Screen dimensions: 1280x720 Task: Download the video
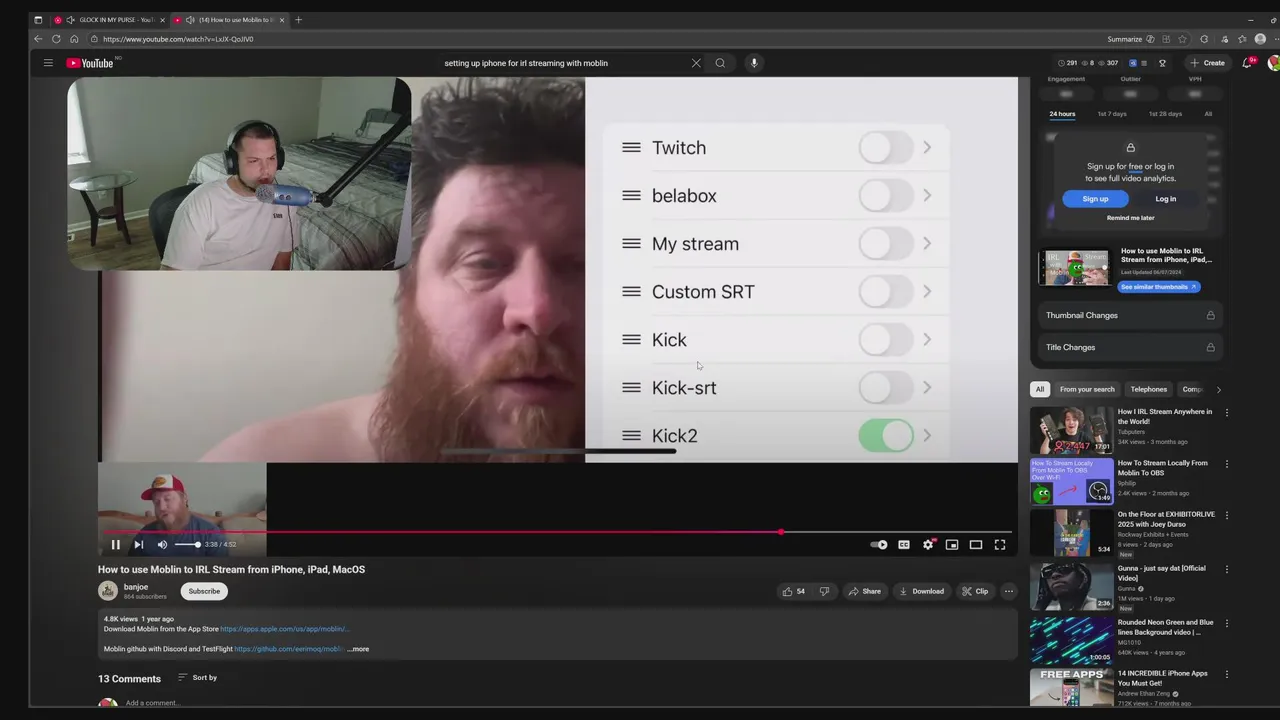pos(921,591)
